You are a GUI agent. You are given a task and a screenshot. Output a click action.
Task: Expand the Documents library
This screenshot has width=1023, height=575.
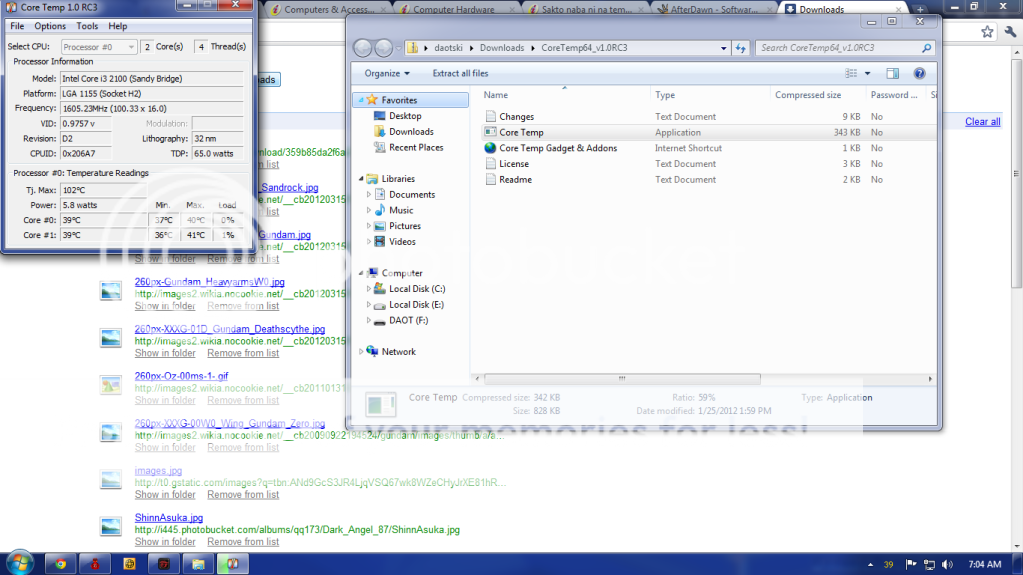click(x=369, y=194)
